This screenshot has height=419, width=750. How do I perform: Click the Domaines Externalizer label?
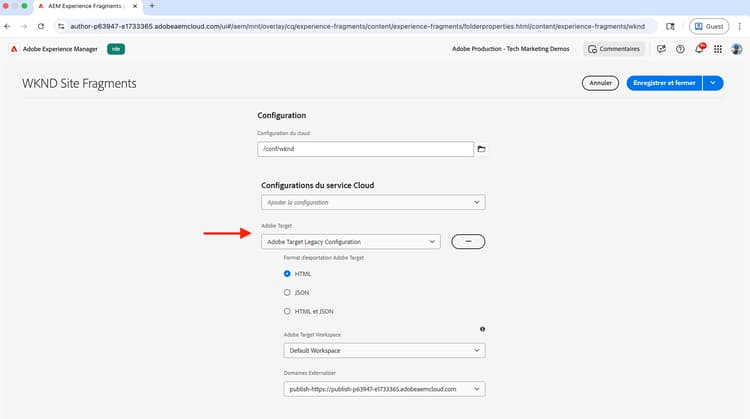(x=309, y=373)
